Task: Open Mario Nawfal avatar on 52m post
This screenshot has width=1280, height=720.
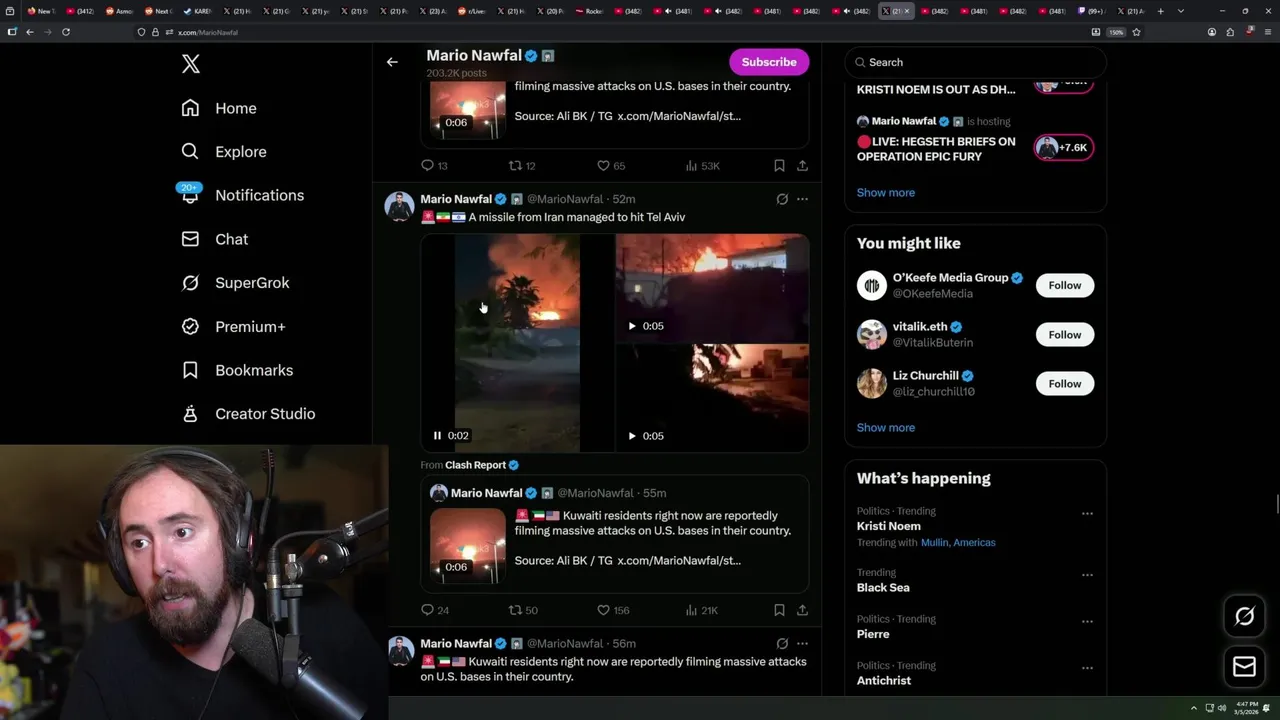Action: [400, 206]
